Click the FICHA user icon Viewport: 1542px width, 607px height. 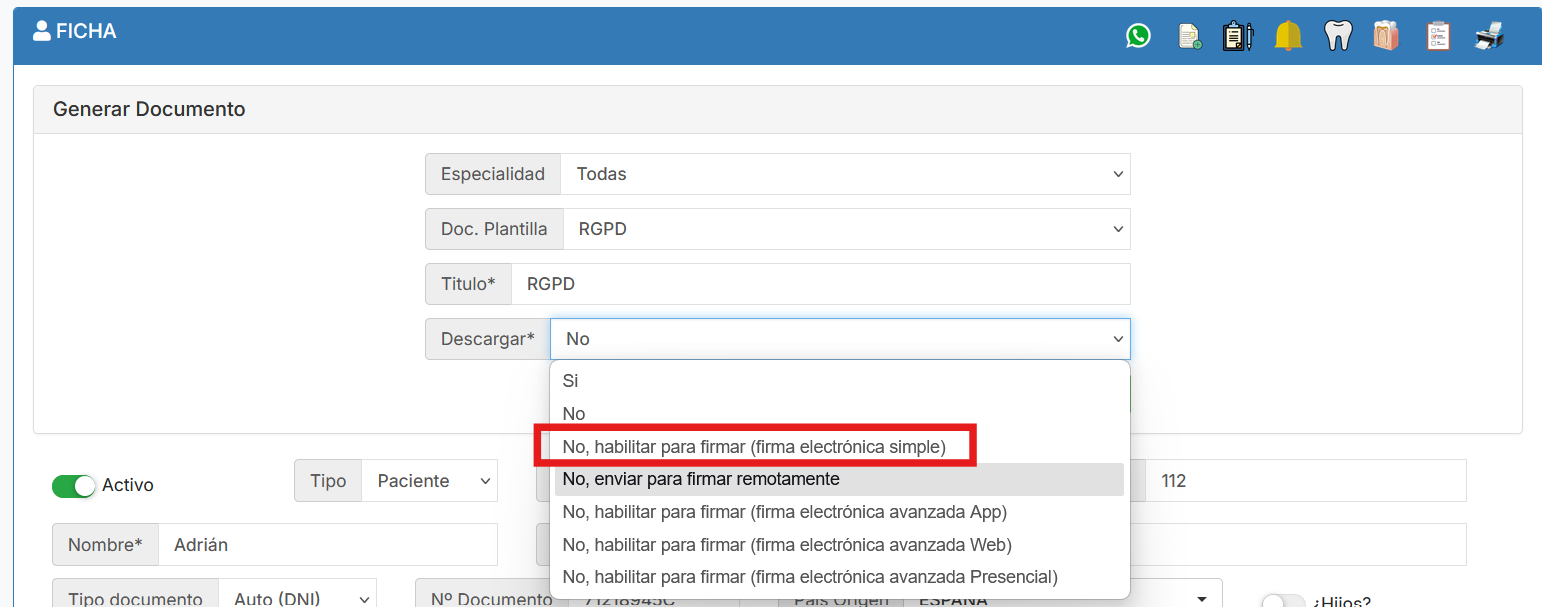(42, 31)
